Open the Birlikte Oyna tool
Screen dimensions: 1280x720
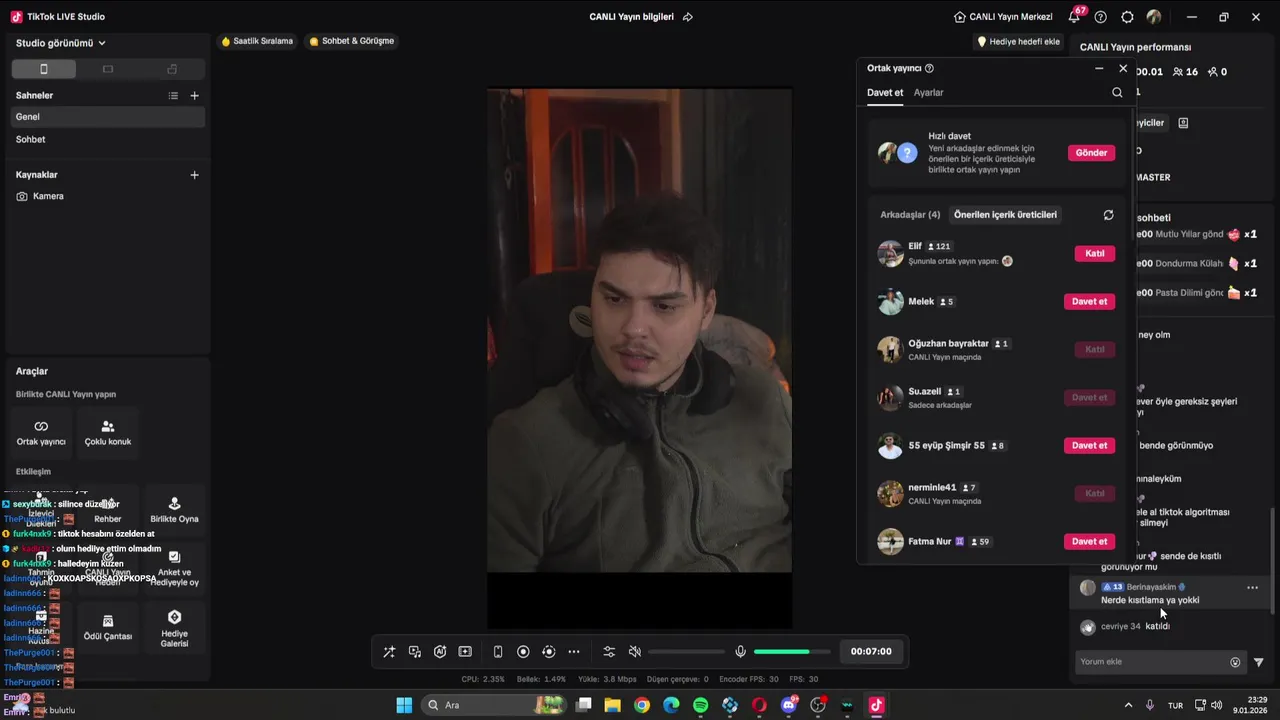[174, 510]
